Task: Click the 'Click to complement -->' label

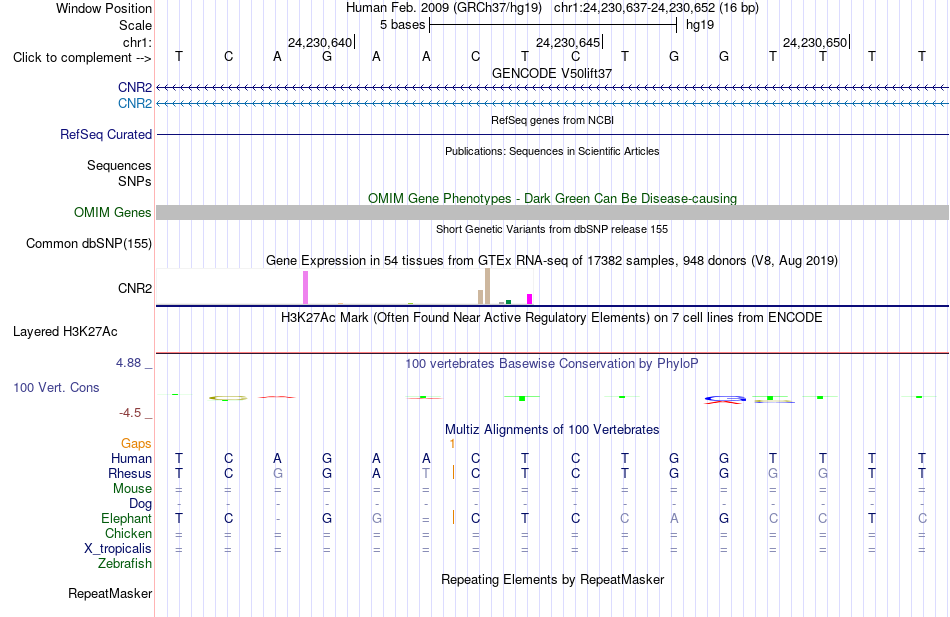Action: point(82,58)
